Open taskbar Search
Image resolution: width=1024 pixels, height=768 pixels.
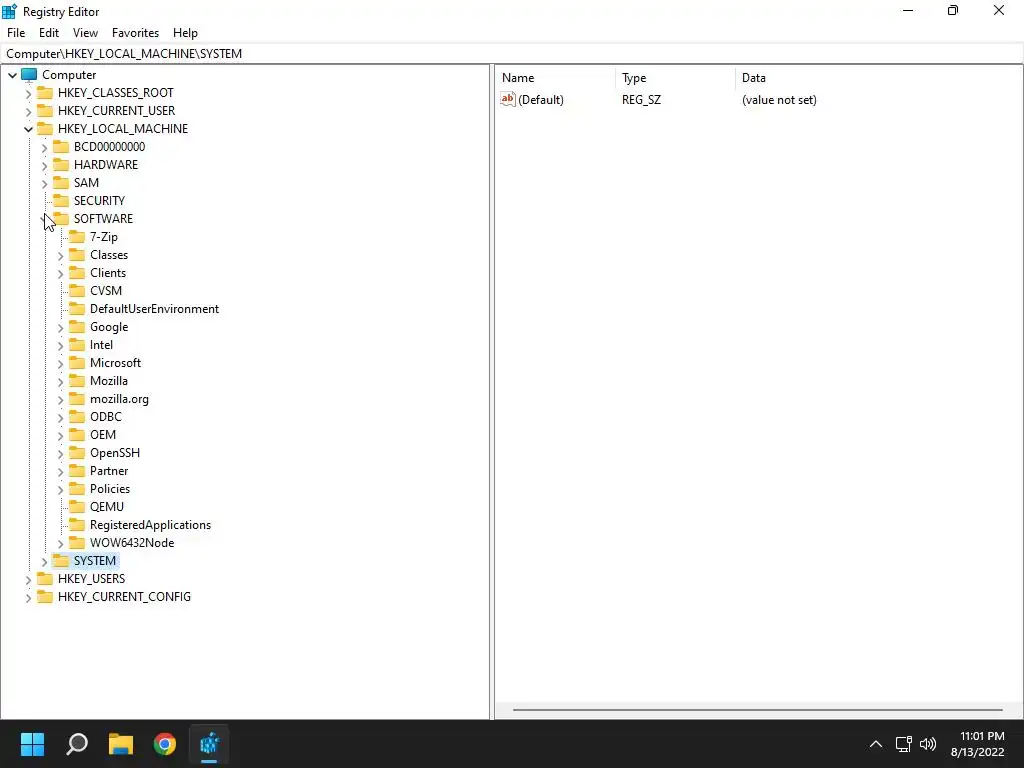tap(77, 744)
